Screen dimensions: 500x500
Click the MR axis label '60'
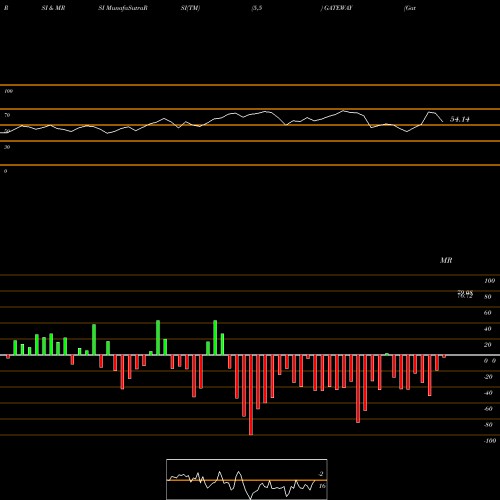(x=488, y=313)
